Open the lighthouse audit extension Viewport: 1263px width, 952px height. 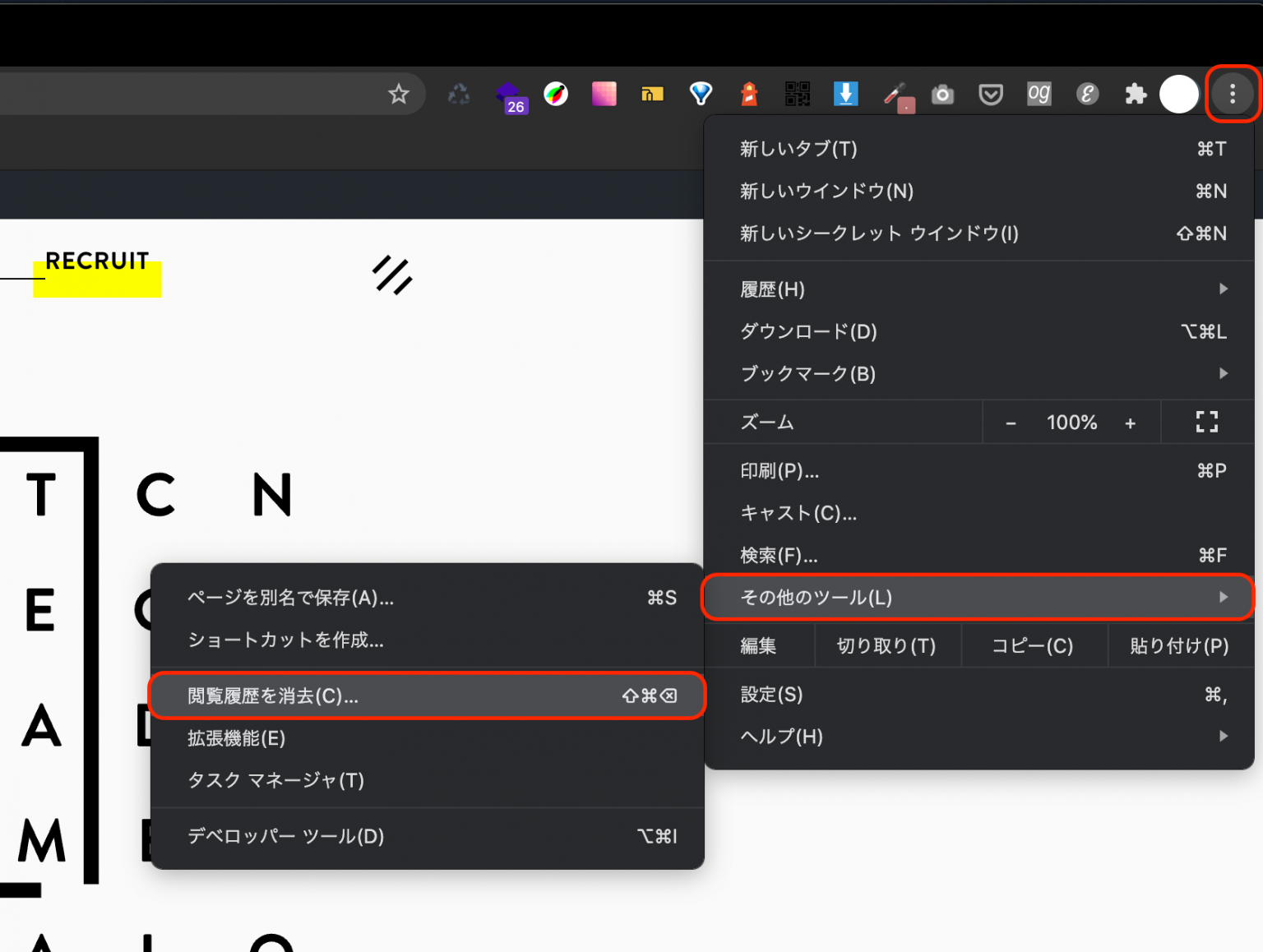748,94
